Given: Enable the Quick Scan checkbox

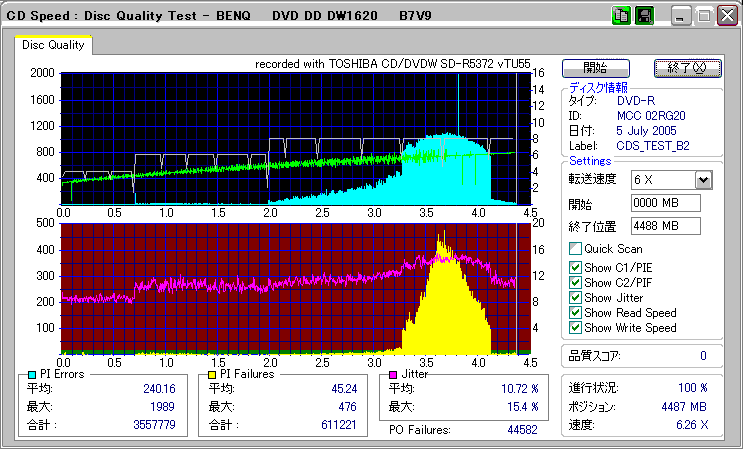Looking at the screenshot, I should tap(575, 248).
